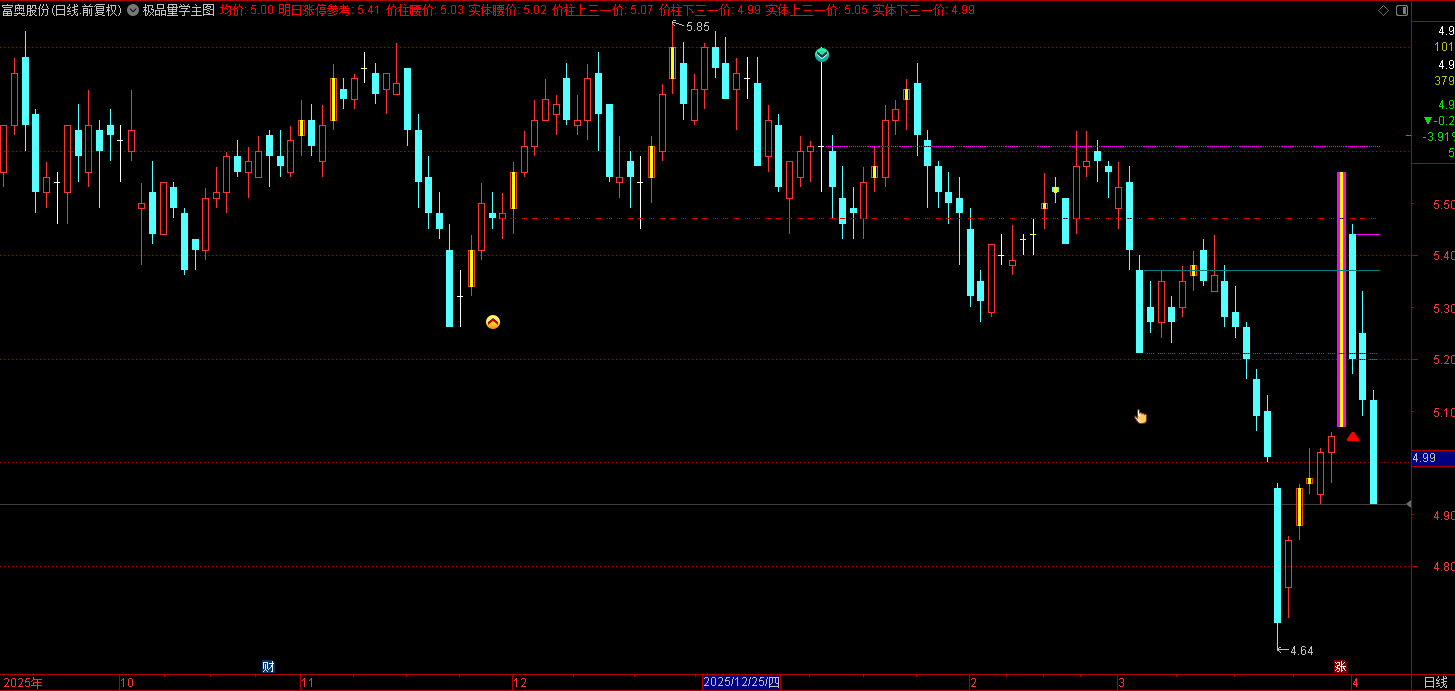Screen dimensions: 1455x691
Task: Click the 5.40 price axis label
Action: 1443,256
